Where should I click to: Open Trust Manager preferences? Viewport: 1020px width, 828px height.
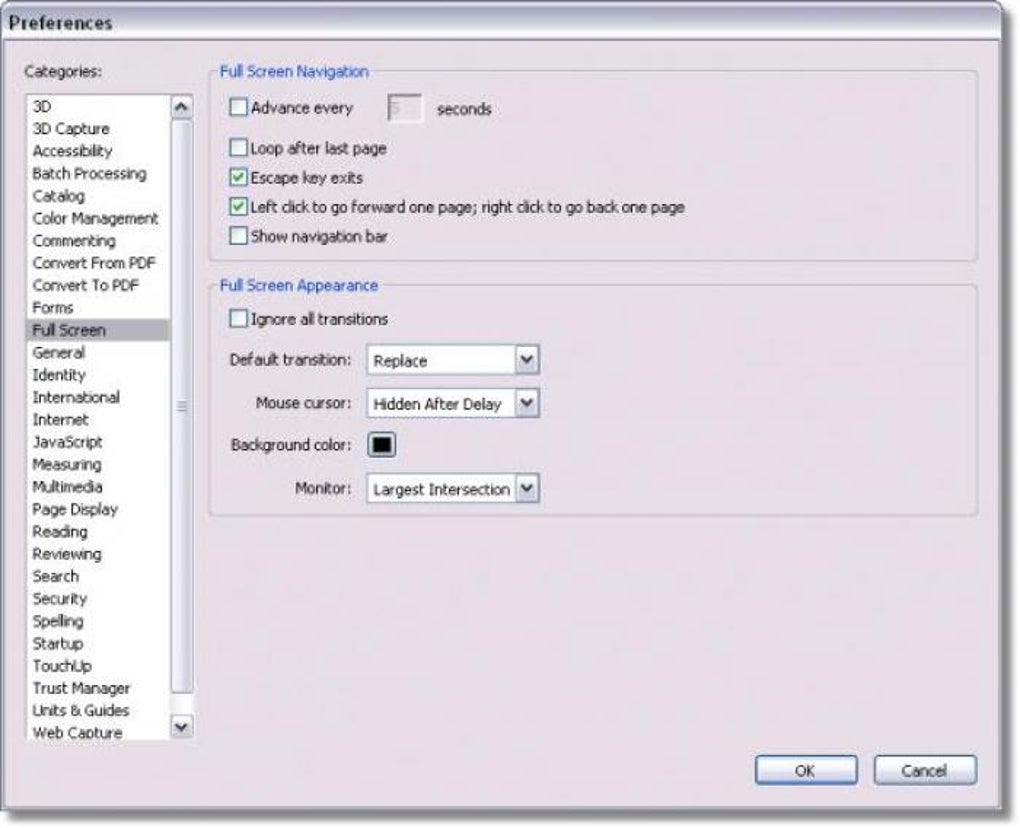tap(98, 688)
